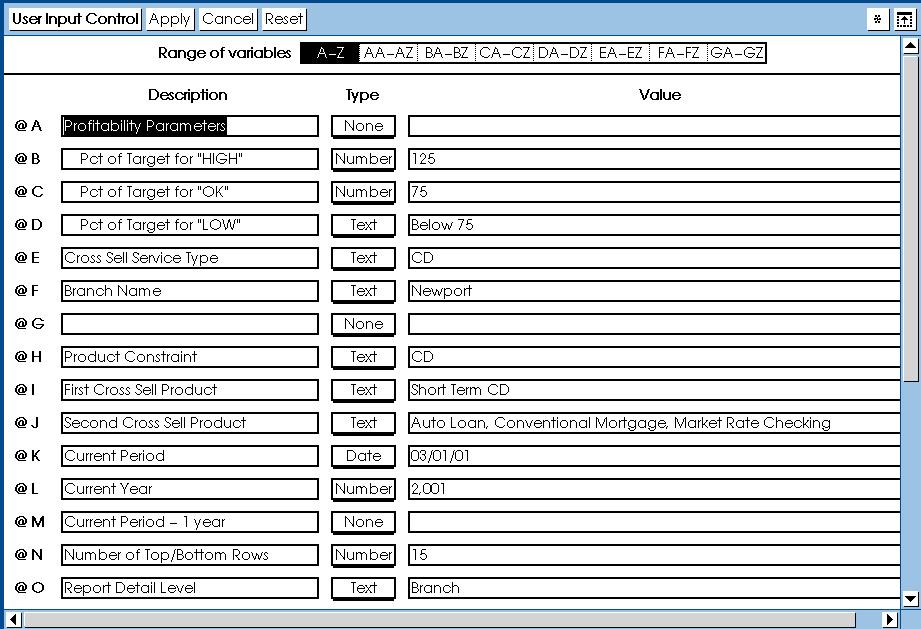Click the value field containing Newport
The height and width of the screenshot is (629, 921).
point(654,291)
